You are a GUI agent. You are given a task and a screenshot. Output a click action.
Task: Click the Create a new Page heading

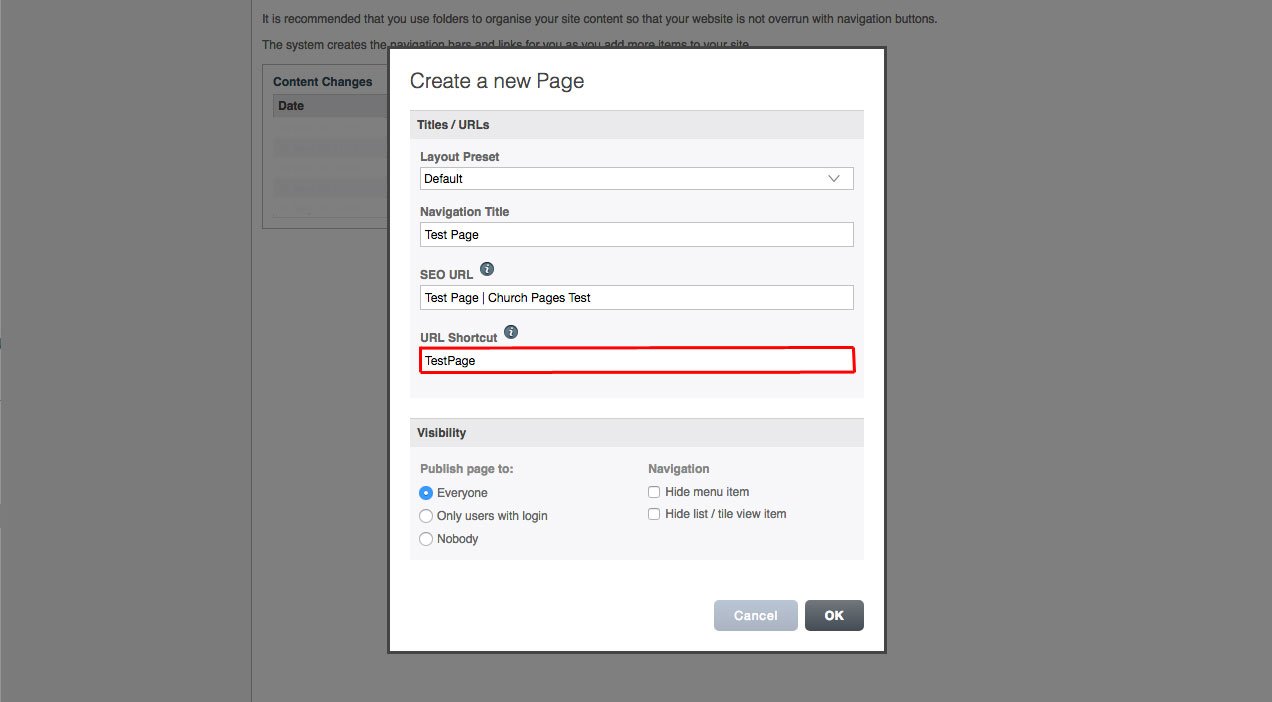tap(497, 82)
